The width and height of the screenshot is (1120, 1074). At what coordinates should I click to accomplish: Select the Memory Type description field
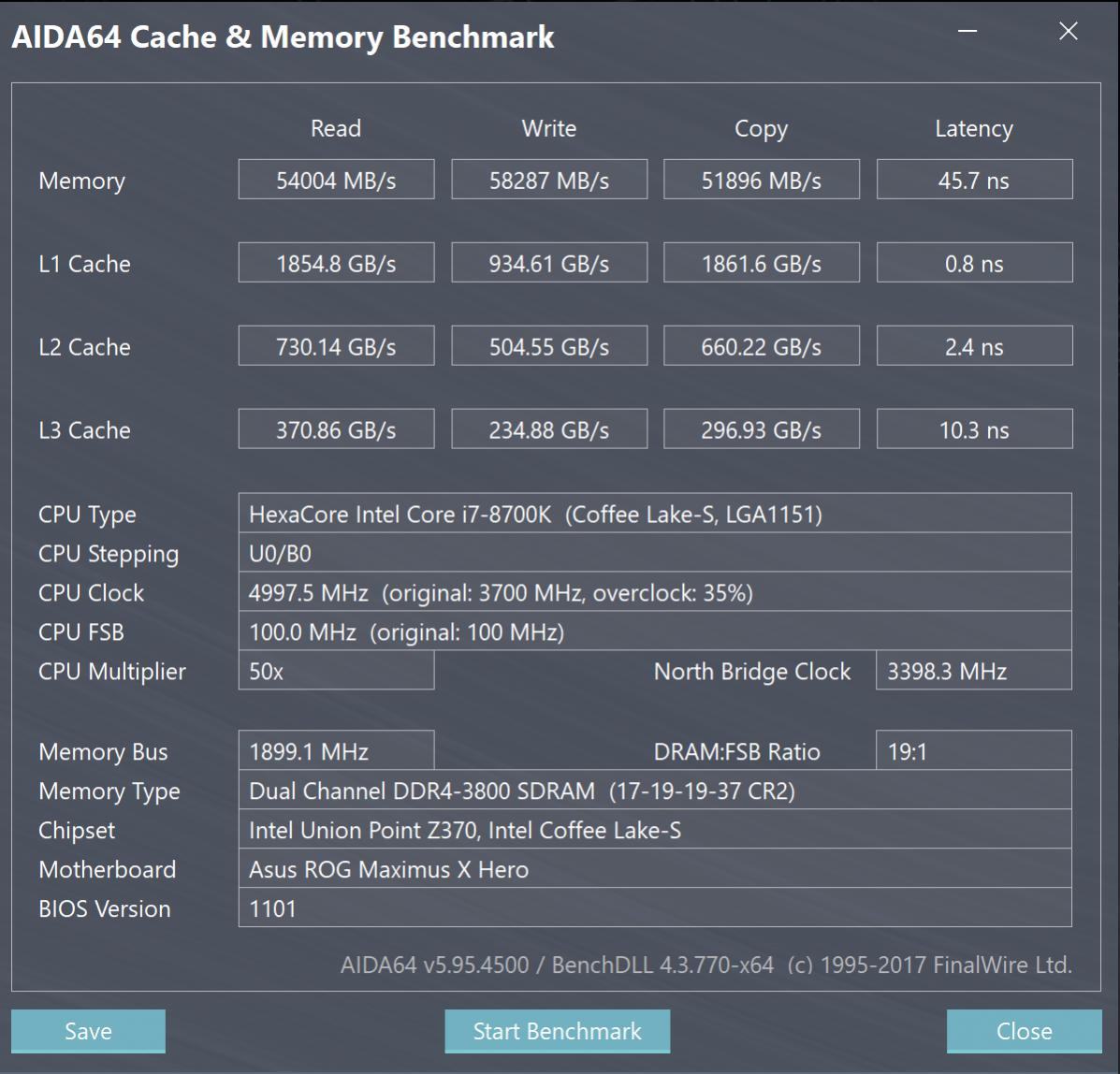pos(655,791)
